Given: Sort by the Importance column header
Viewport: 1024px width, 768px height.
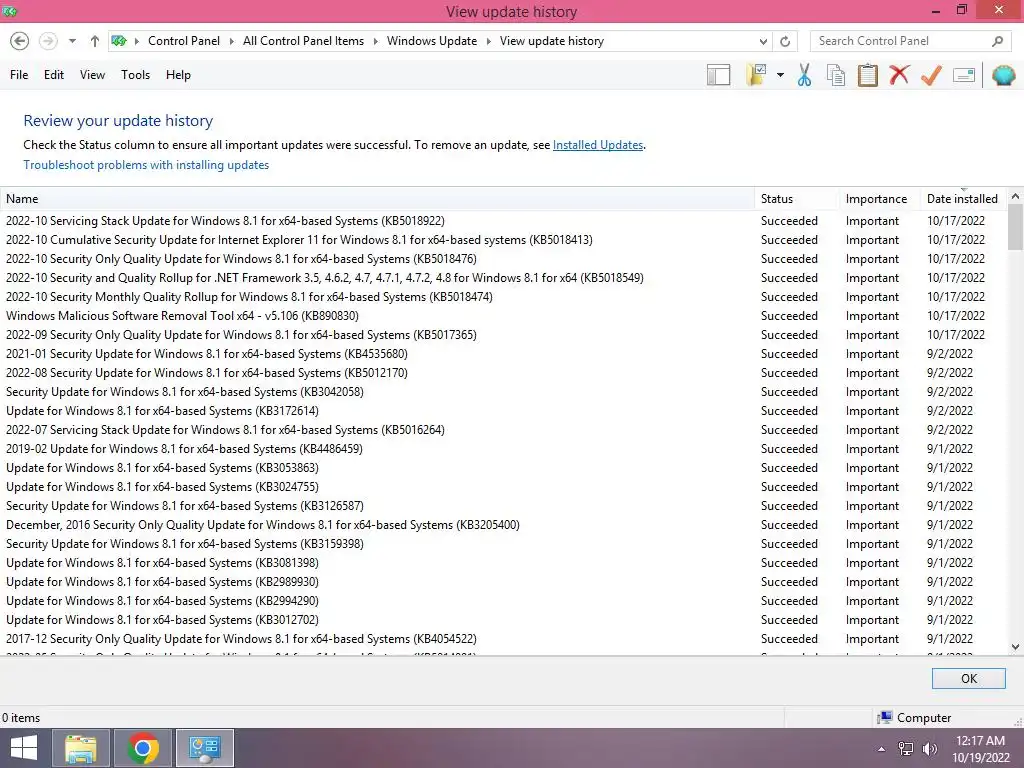Looking at the screenshot, I should tap(880, 199).
